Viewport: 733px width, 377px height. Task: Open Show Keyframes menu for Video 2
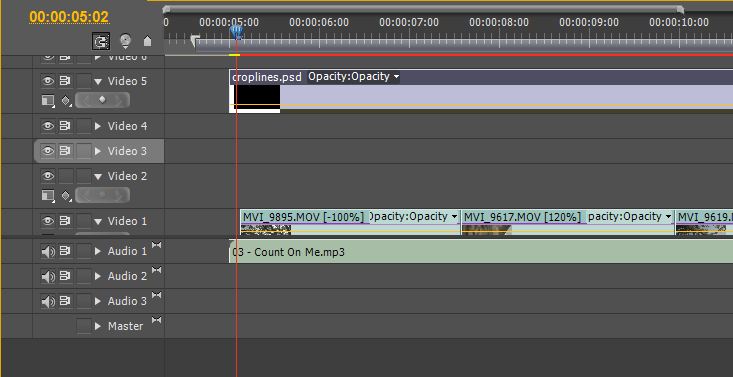pyautogui.click(x=66, y=195)
